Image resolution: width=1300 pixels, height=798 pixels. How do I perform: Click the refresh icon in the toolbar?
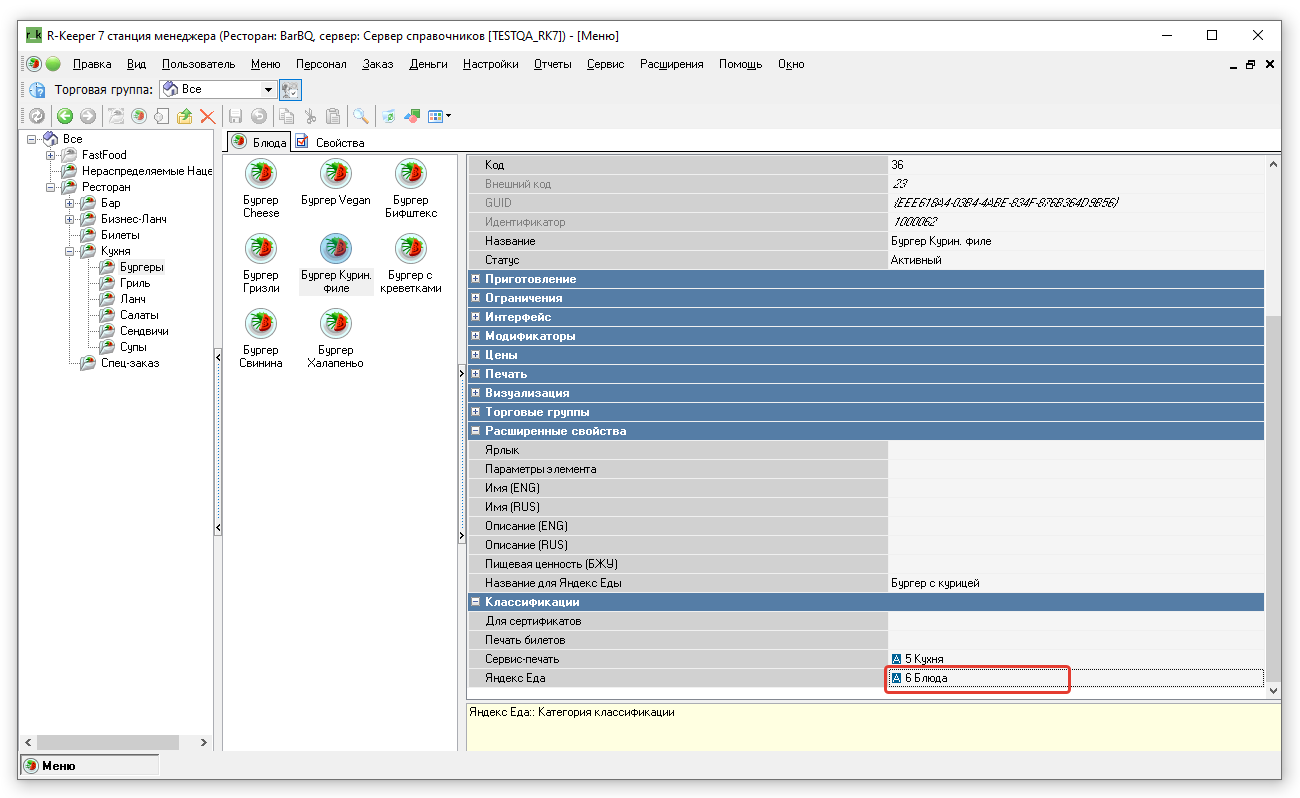(37, 116)
